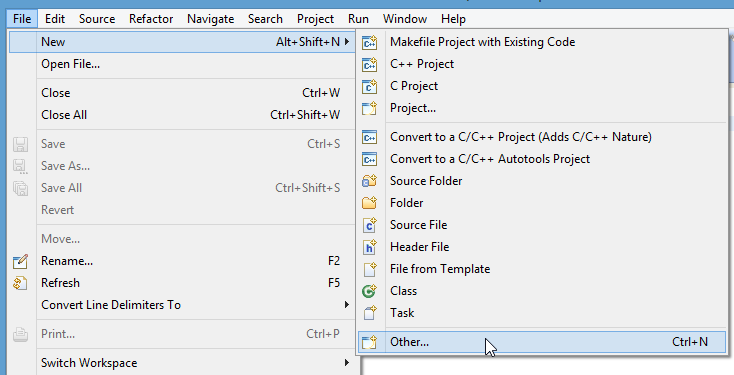Click the Project... wizard icon
This screenshot has height=375, width=734.
pos(369,108)
